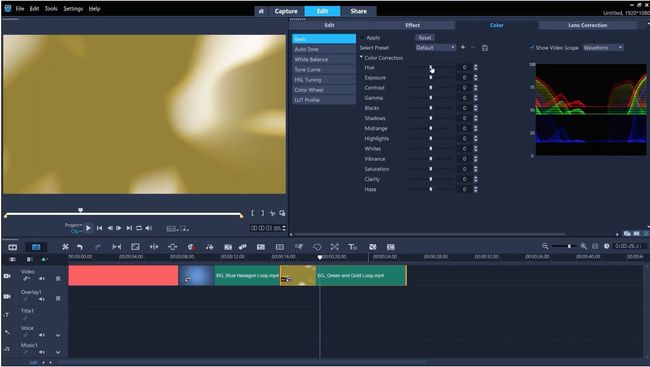Image resolution: width=650 pixels, height=367 pixels.
Task: Select the White Balance category
Action: point(324,59)
